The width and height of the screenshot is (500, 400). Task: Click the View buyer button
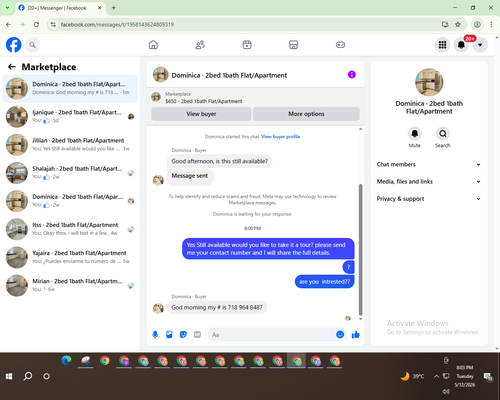[x=201, y=114]
